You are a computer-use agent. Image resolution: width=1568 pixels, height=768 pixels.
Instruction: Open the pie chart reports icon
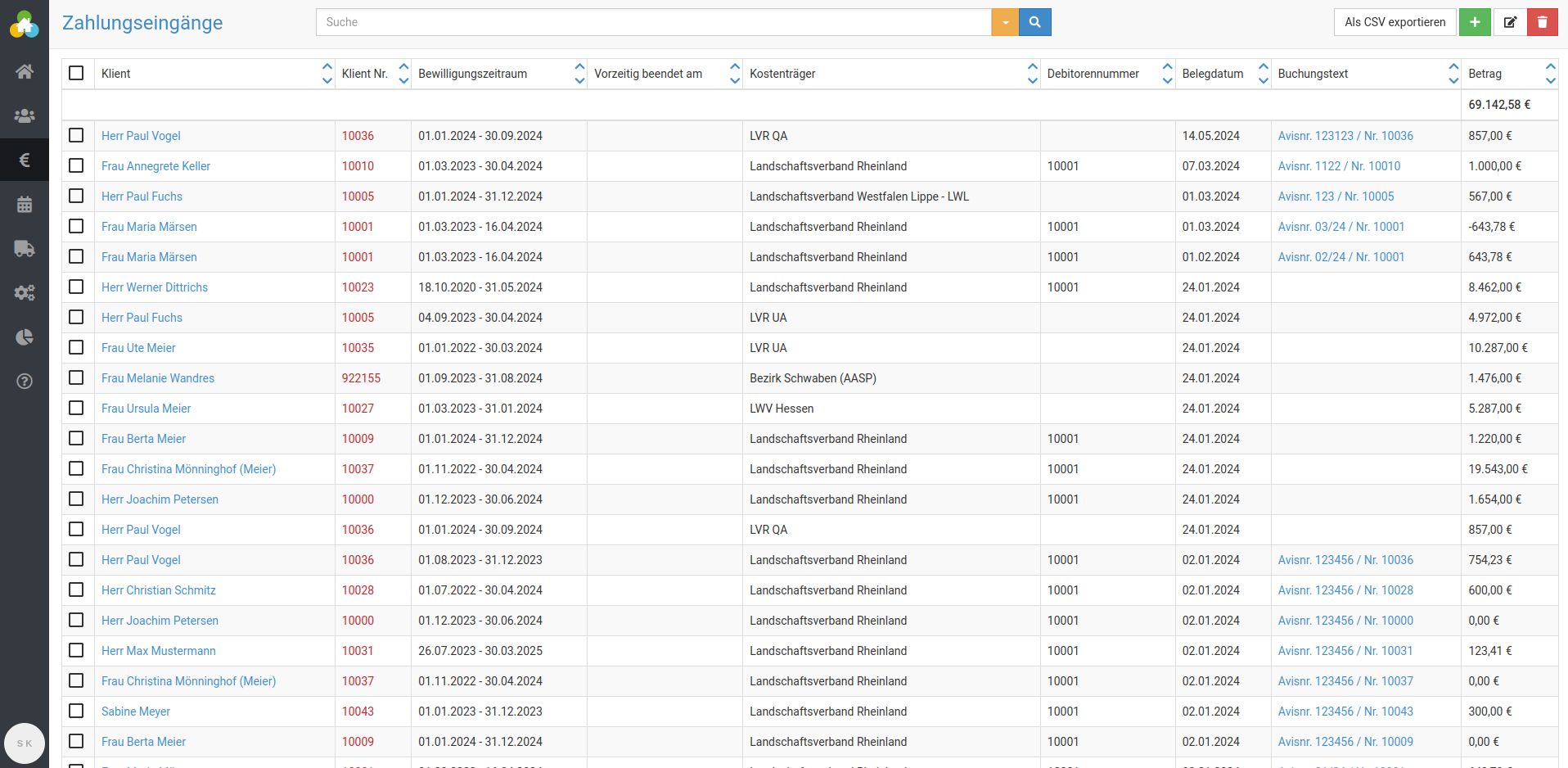[25, 337]
